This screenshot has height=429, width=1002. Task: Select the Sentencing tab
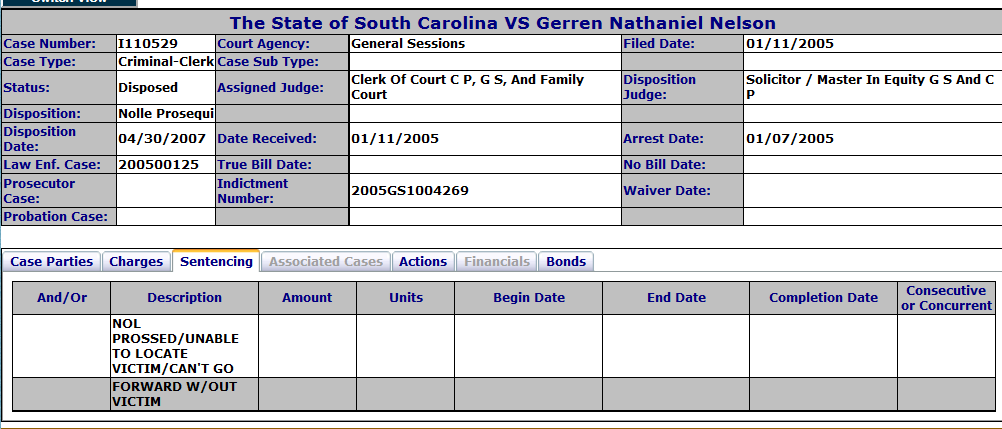coord(216,261)
